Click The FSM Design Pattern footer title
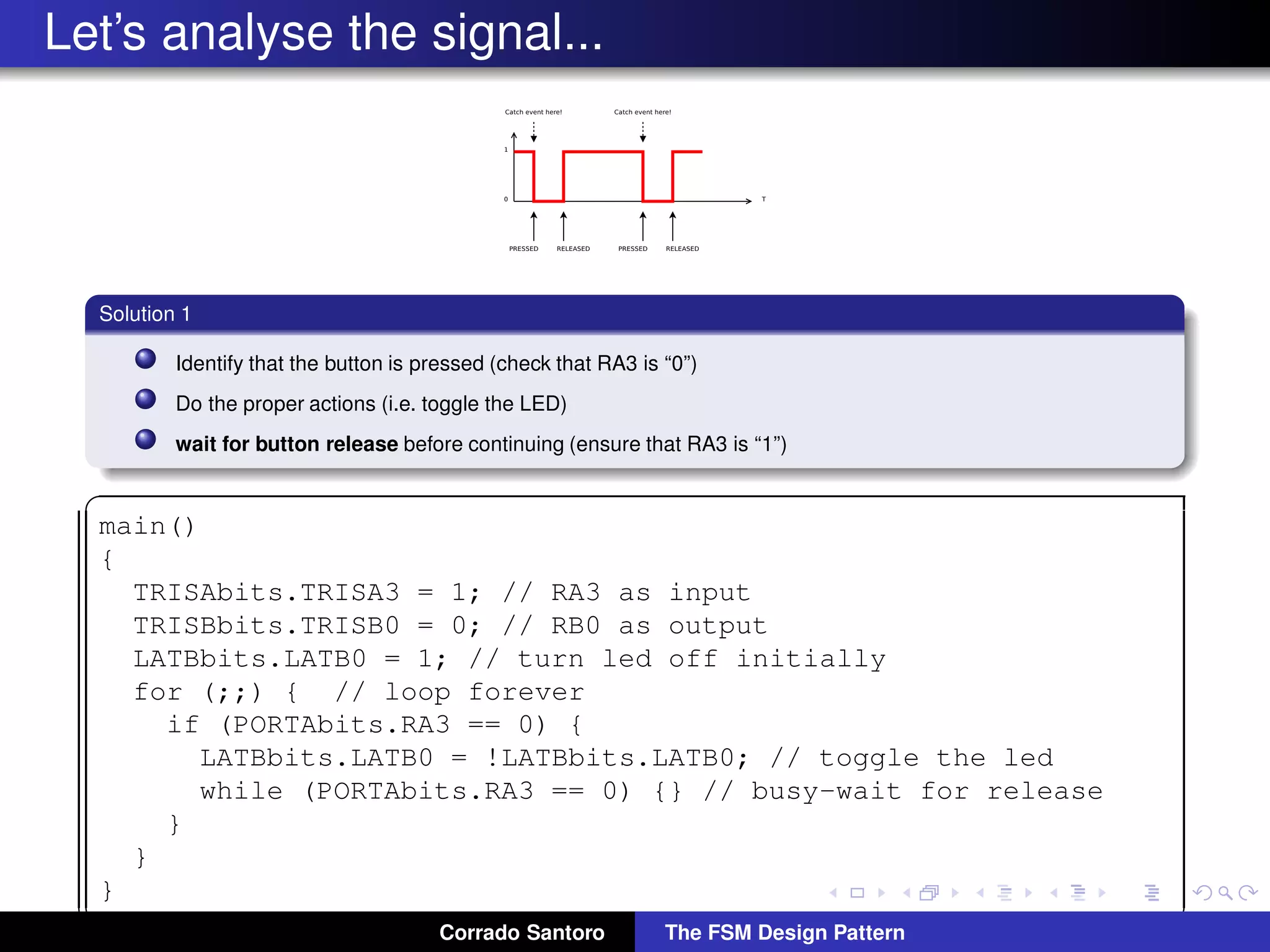 [784, 932]
